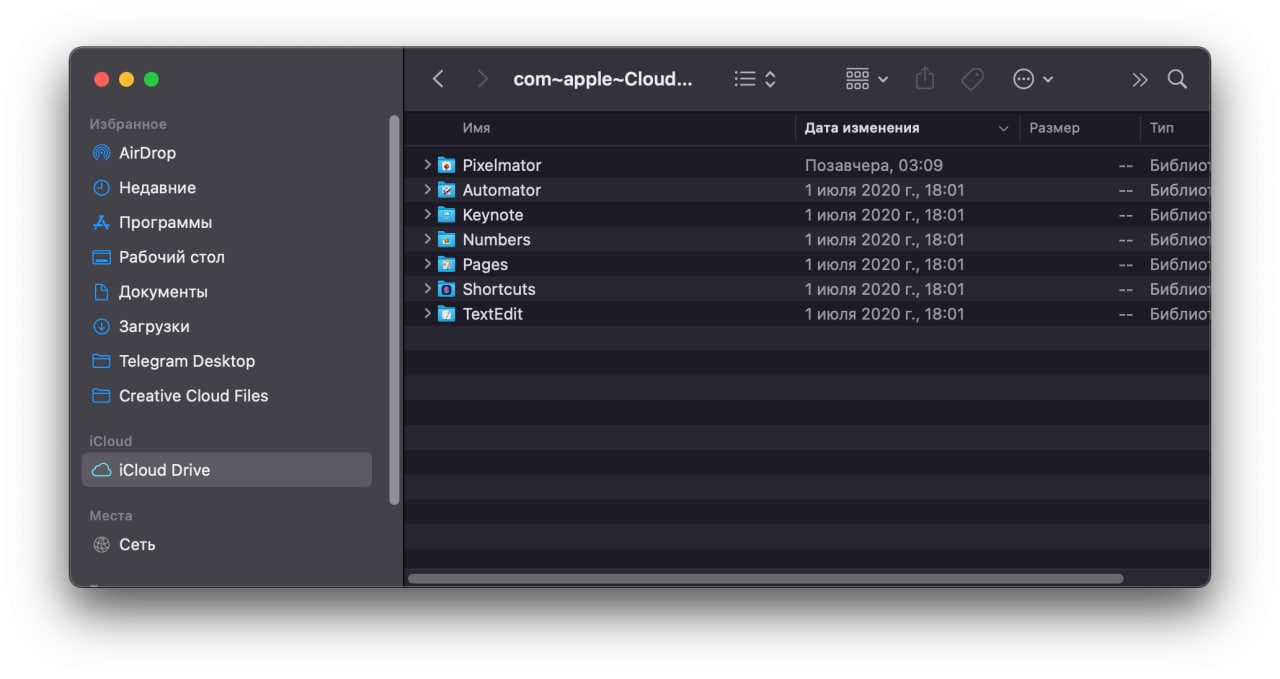Expand the Pages folder
The width and height of the screenshot is (1280, 679).
click(427, 264)
